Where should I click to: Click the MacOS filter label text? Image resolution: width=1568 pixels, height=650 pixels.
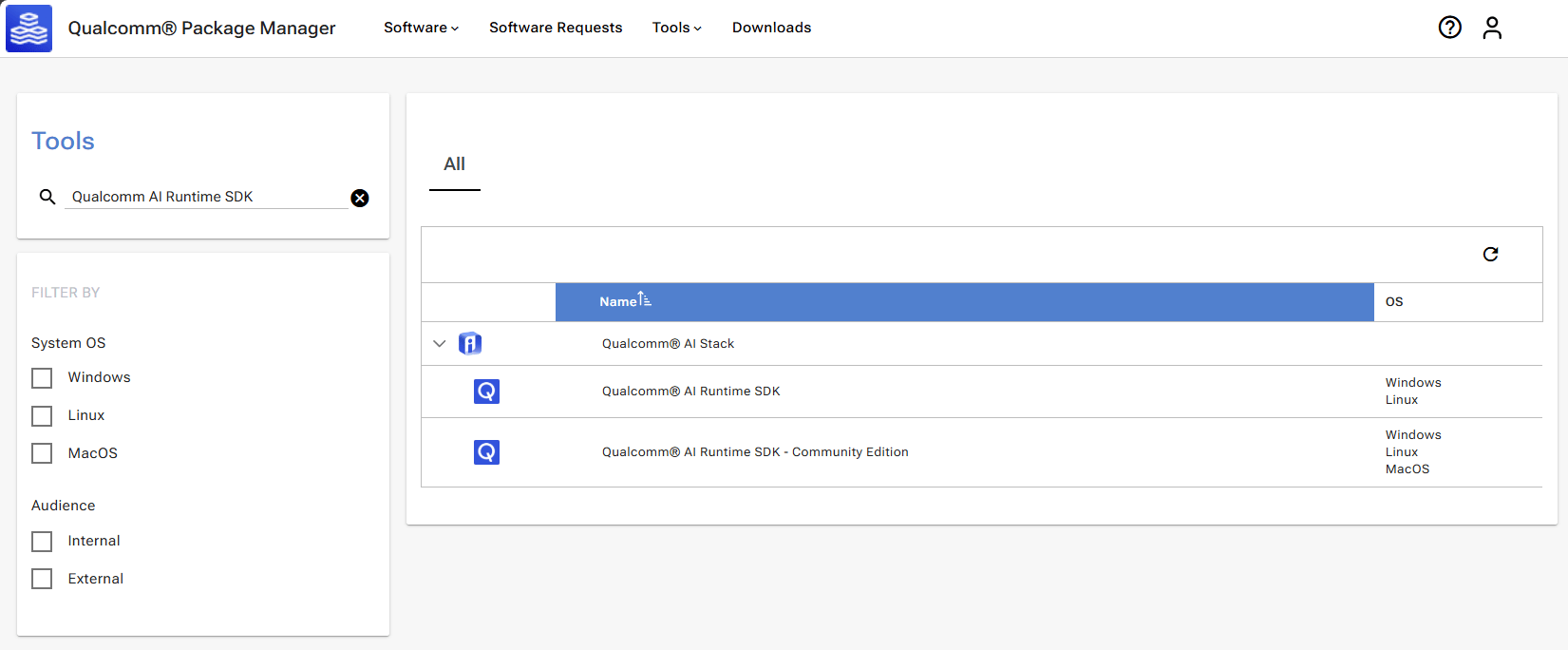93,453
